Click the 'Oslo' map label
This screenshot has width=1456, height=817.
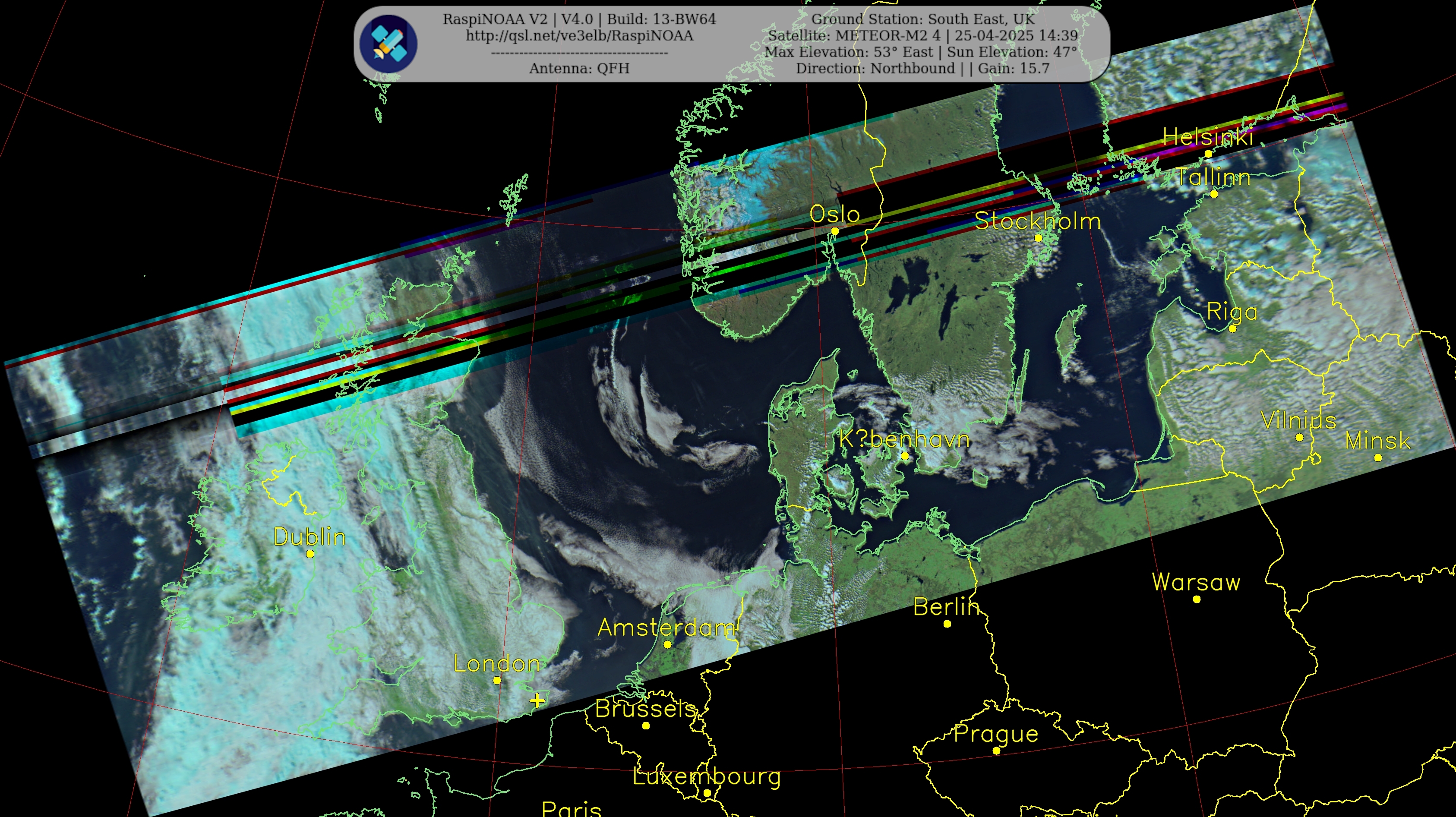tap(835, 214)
